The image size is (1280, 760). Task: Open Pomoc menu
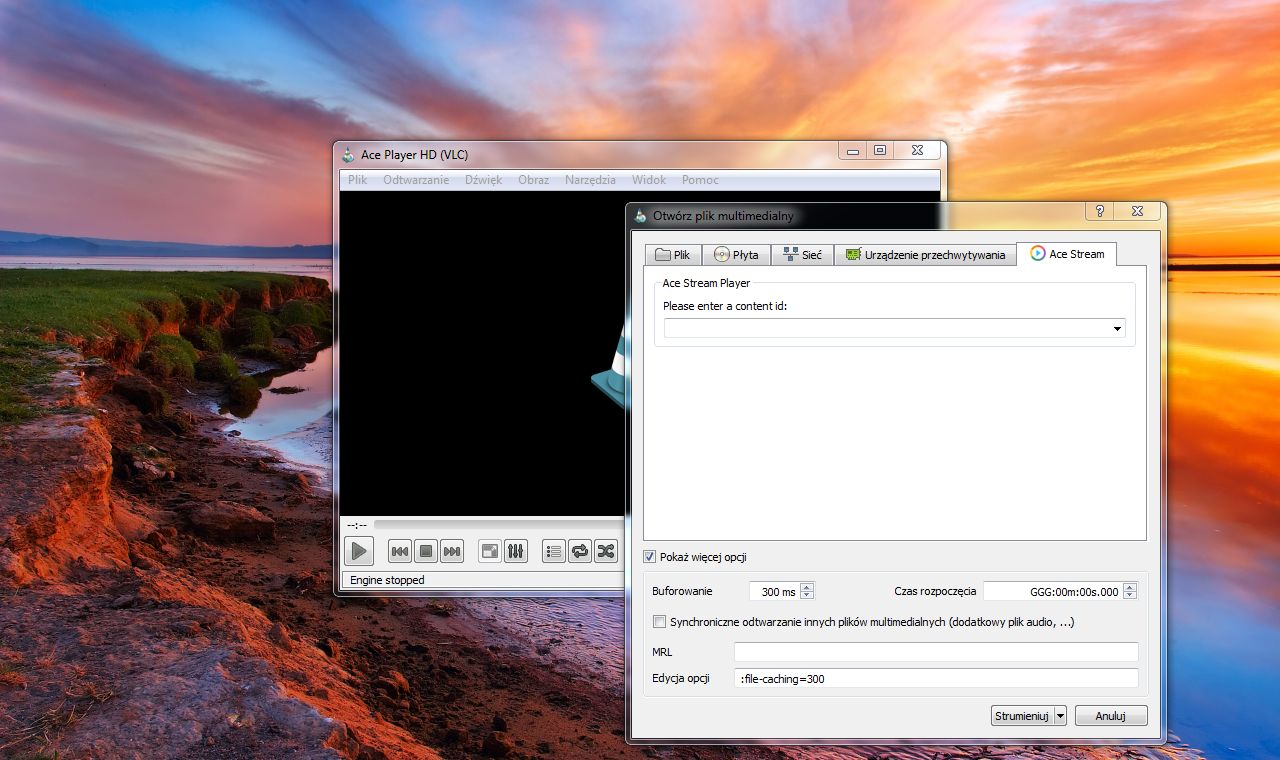(700, 180)
